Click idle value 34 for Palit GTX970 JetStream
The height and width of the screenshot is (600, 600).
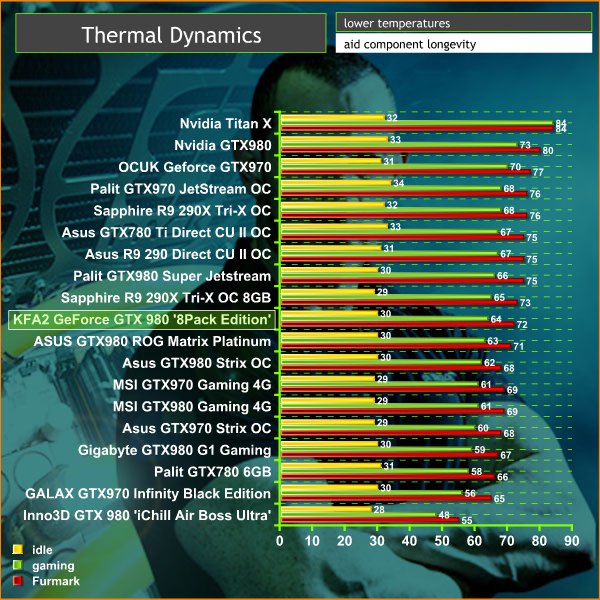(399, 183)
